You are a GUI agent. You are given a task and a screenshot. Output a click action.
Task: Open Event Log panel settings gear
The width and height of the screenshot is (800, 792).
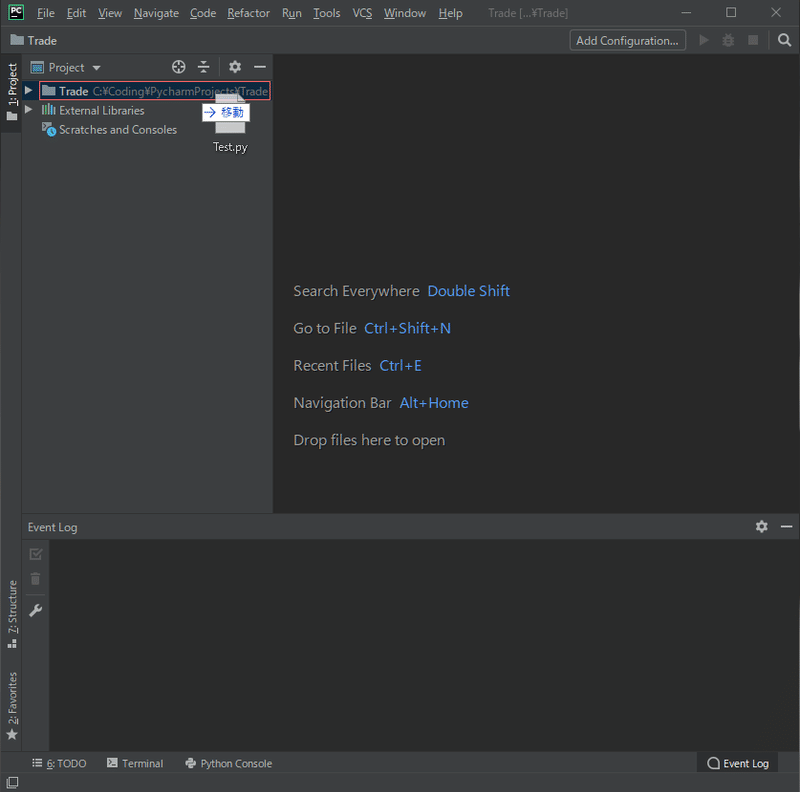point(762,527)
